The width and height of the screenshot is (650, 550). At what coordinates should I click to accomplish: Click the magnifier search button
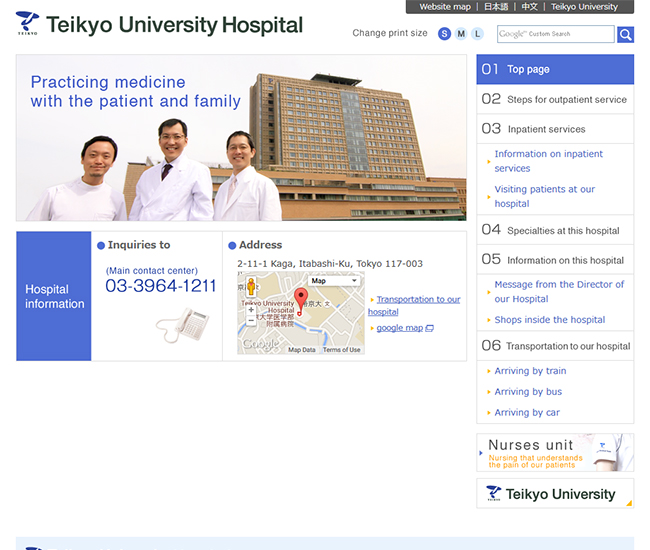coord(625,34)
